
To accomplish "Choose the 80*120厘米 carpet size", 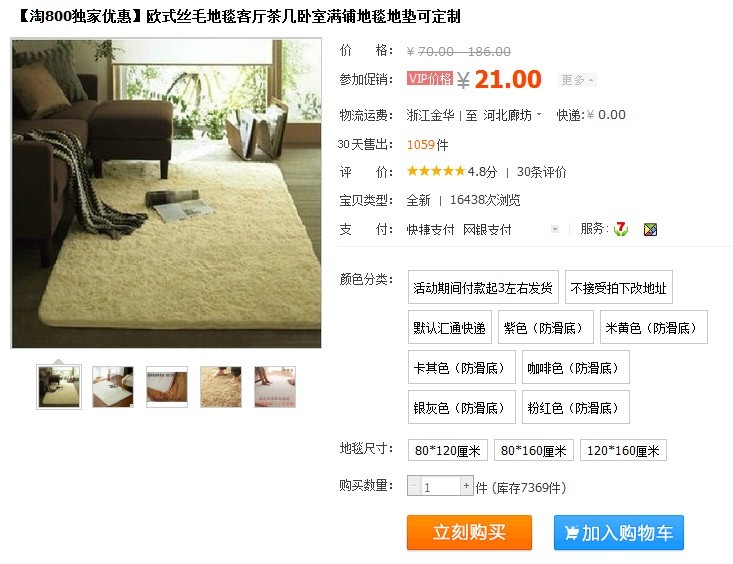I will point(448,450).
